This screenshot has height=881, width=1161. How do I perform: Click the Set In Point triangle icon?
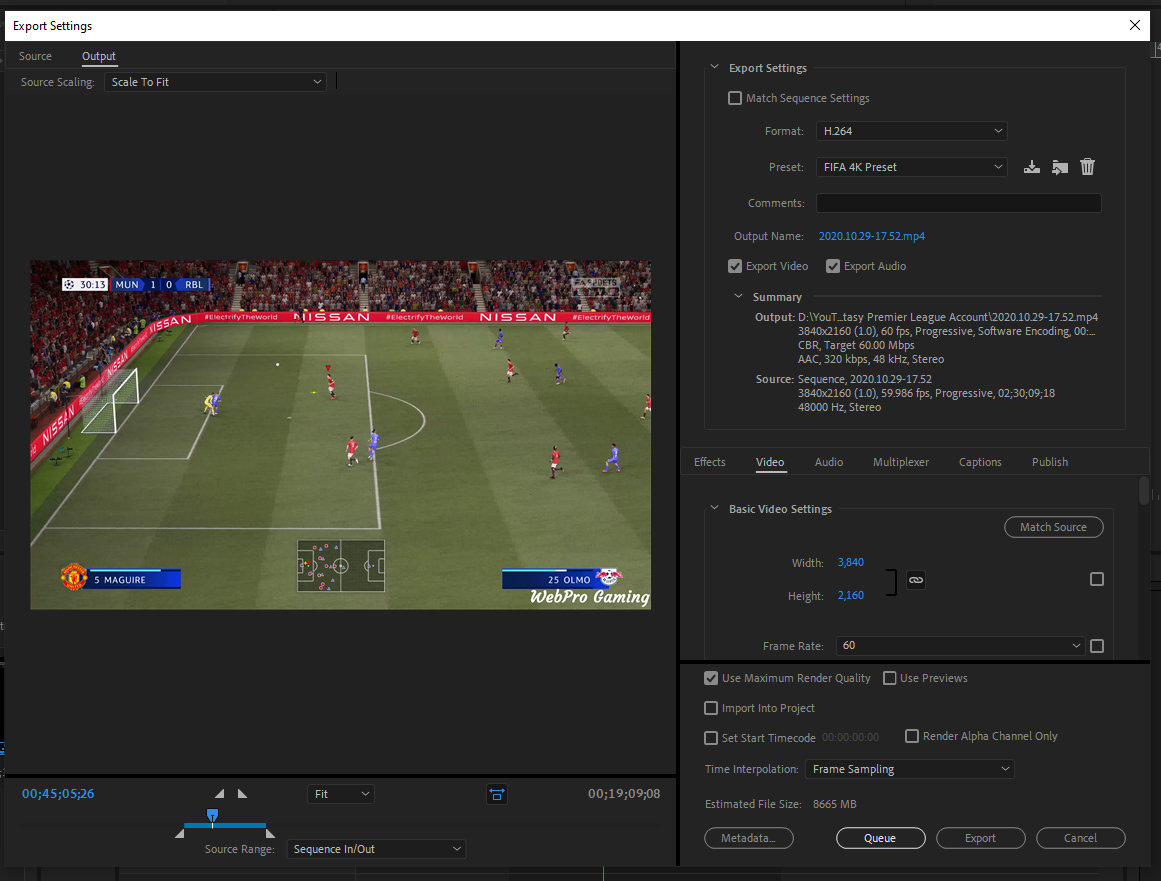click(x=220, y=793)
